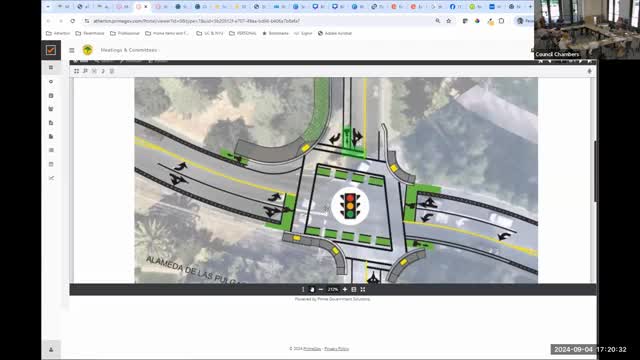Click the magnifier zoom icon in address bar
The image size is (640, 360).
438,21
